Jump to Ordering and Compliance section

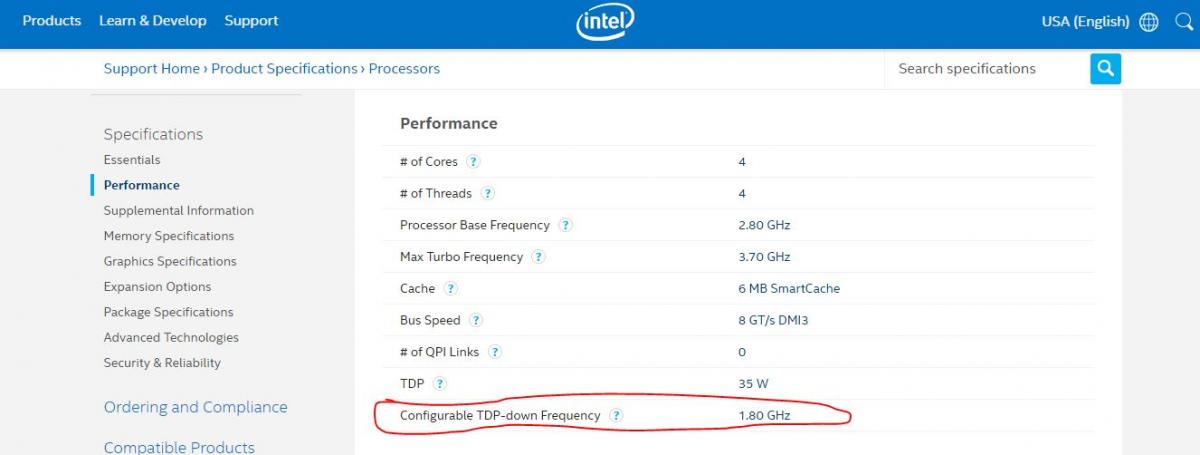tap(195, 407)
